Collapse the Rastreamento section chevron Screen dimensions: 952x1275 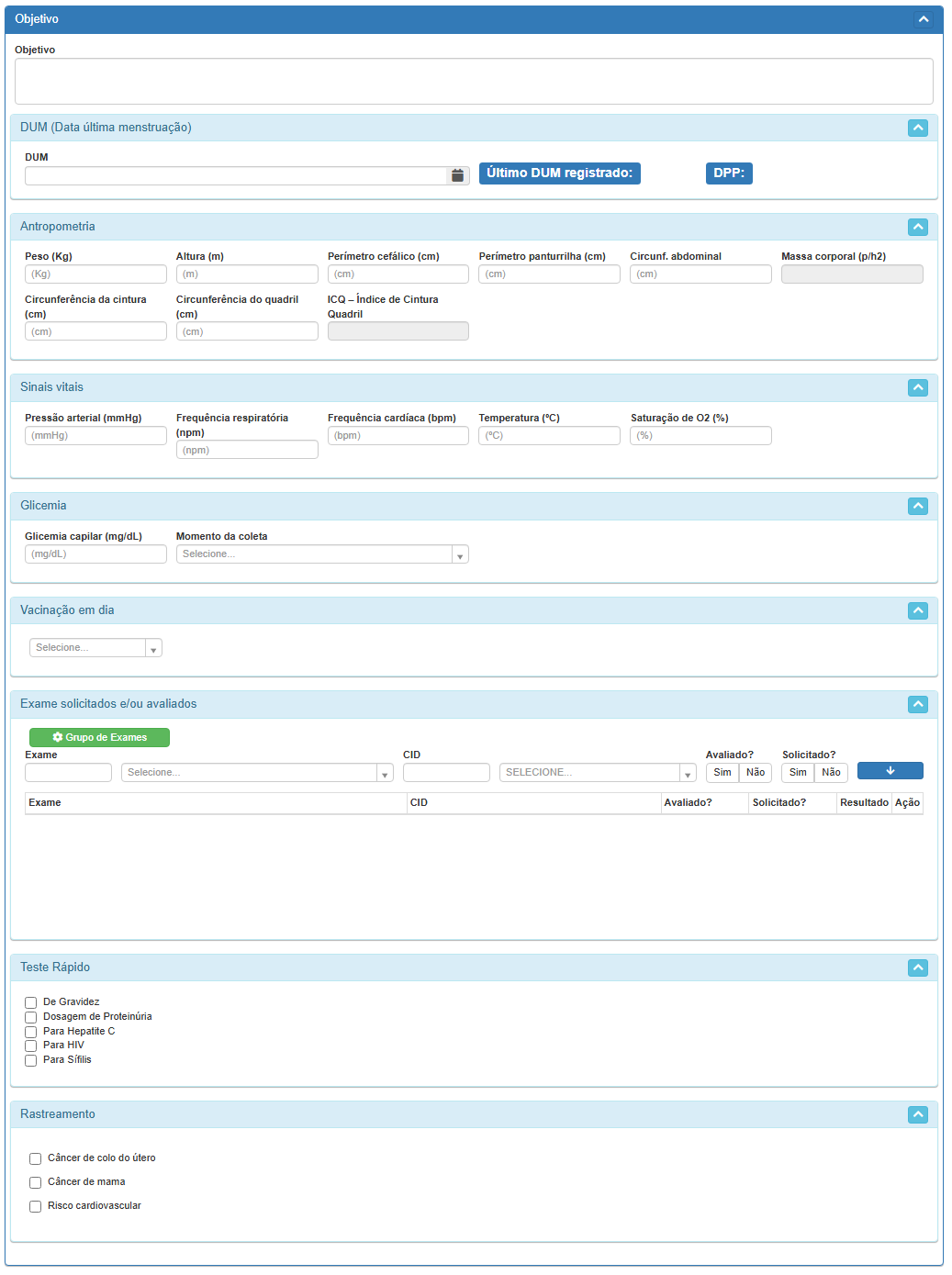[x=917, y=1114]
